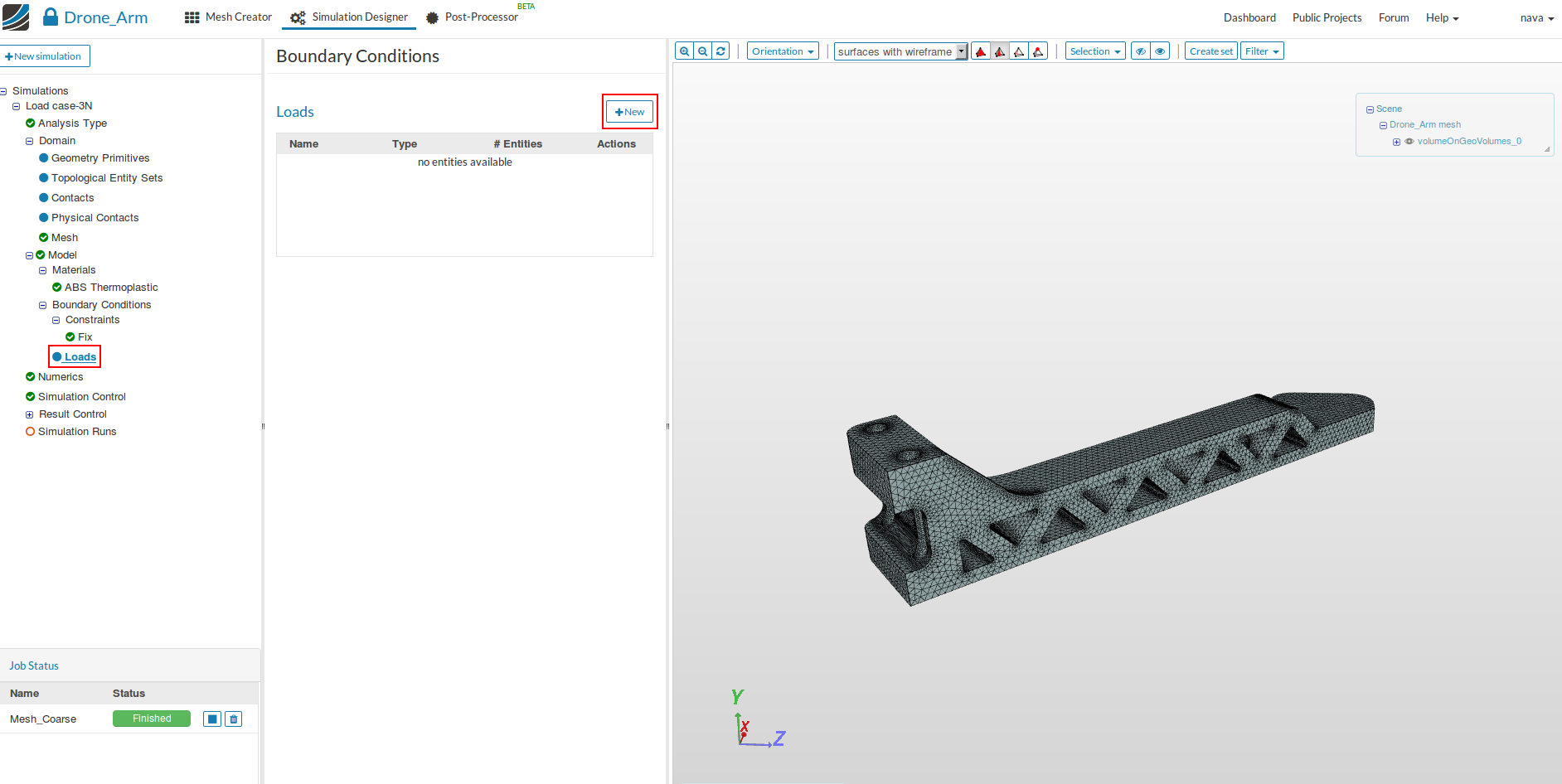Add a new load with New button
This screenshot has width=1562, height=784.
629,112
